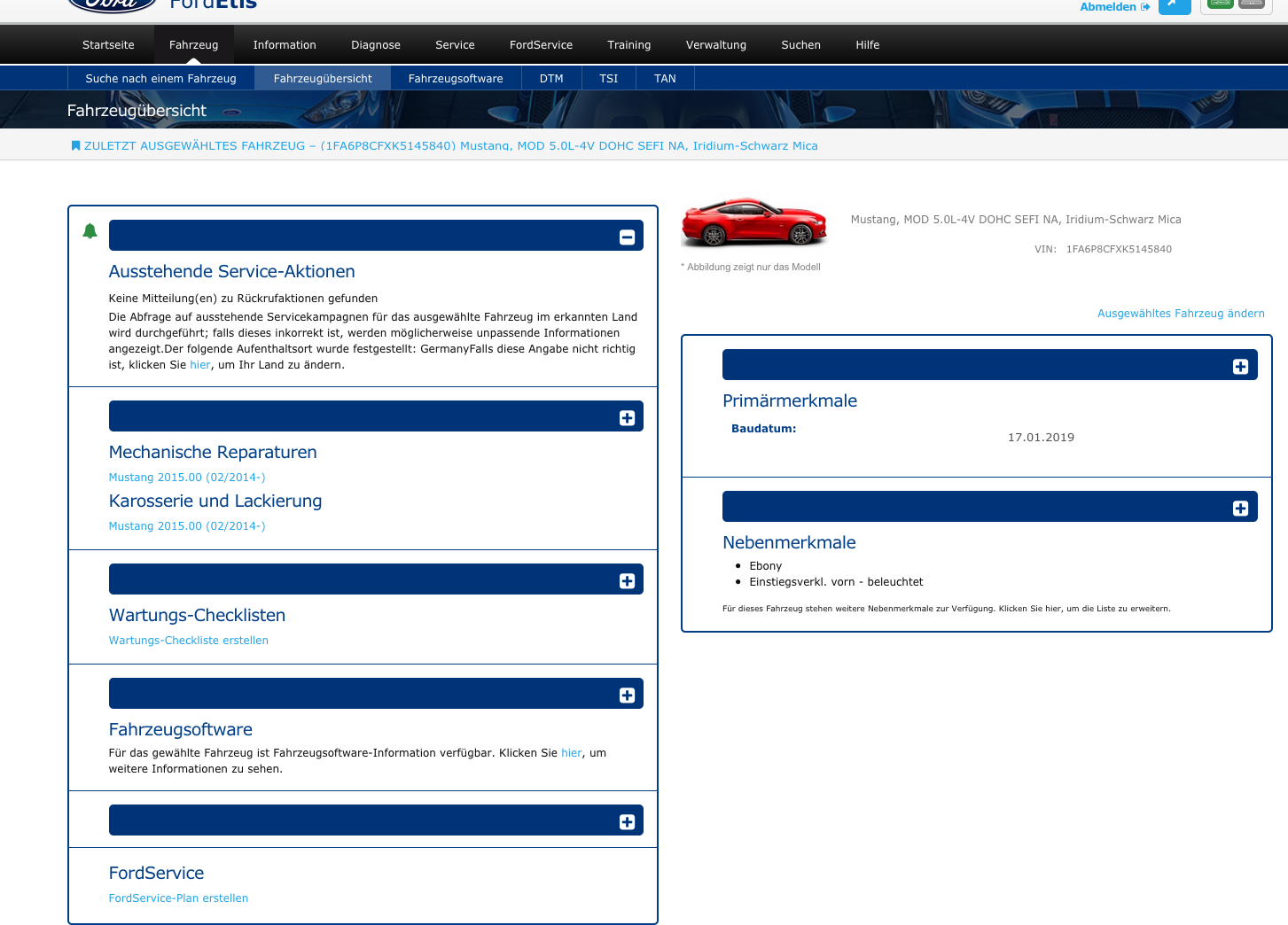Click the Primärmerkmale heading
The height and width of the screenshot is (925, 1288).
790,401
